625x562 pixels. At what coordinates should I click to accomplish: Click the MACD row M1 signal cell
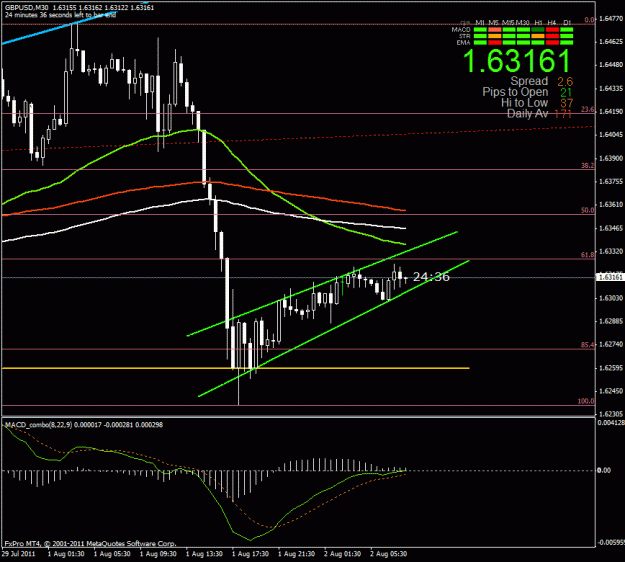pyautogui.click(x=480, y=29)
